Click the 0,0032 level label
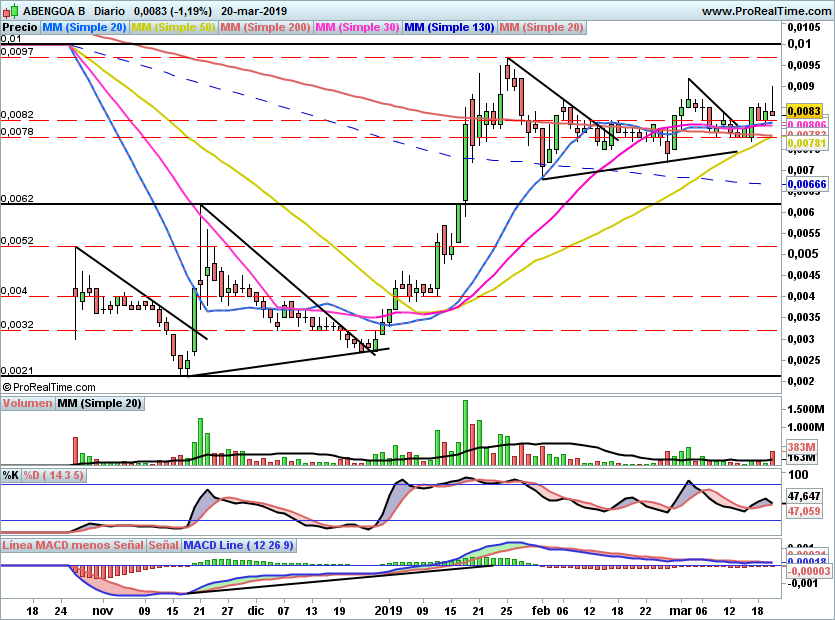This screenshot has width=835, height=620. pos(17,324)
